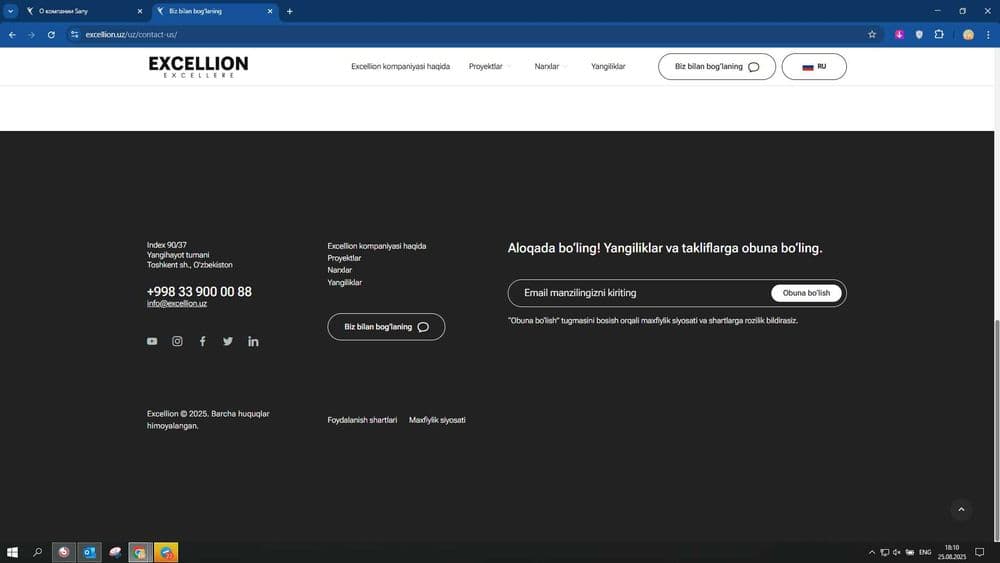
Task: Reload the page with the refresh icon
Action: click(51, 34)
